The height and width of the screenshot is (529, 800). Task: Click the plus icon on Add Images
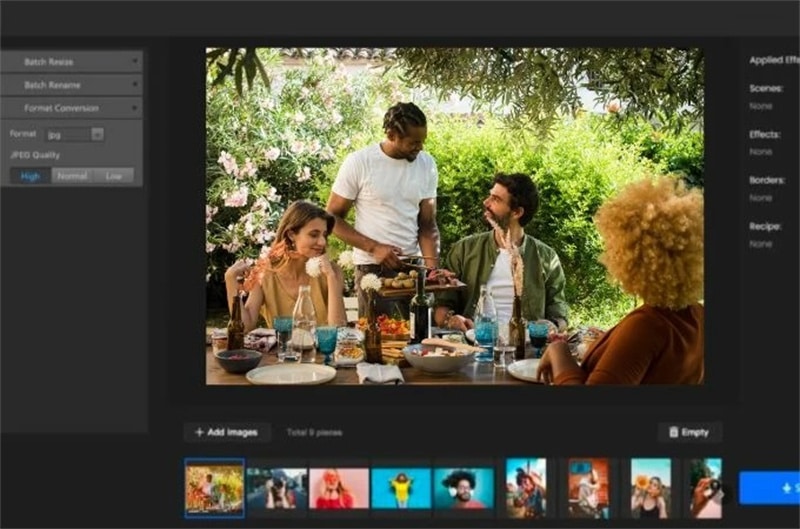pos(199,432)
